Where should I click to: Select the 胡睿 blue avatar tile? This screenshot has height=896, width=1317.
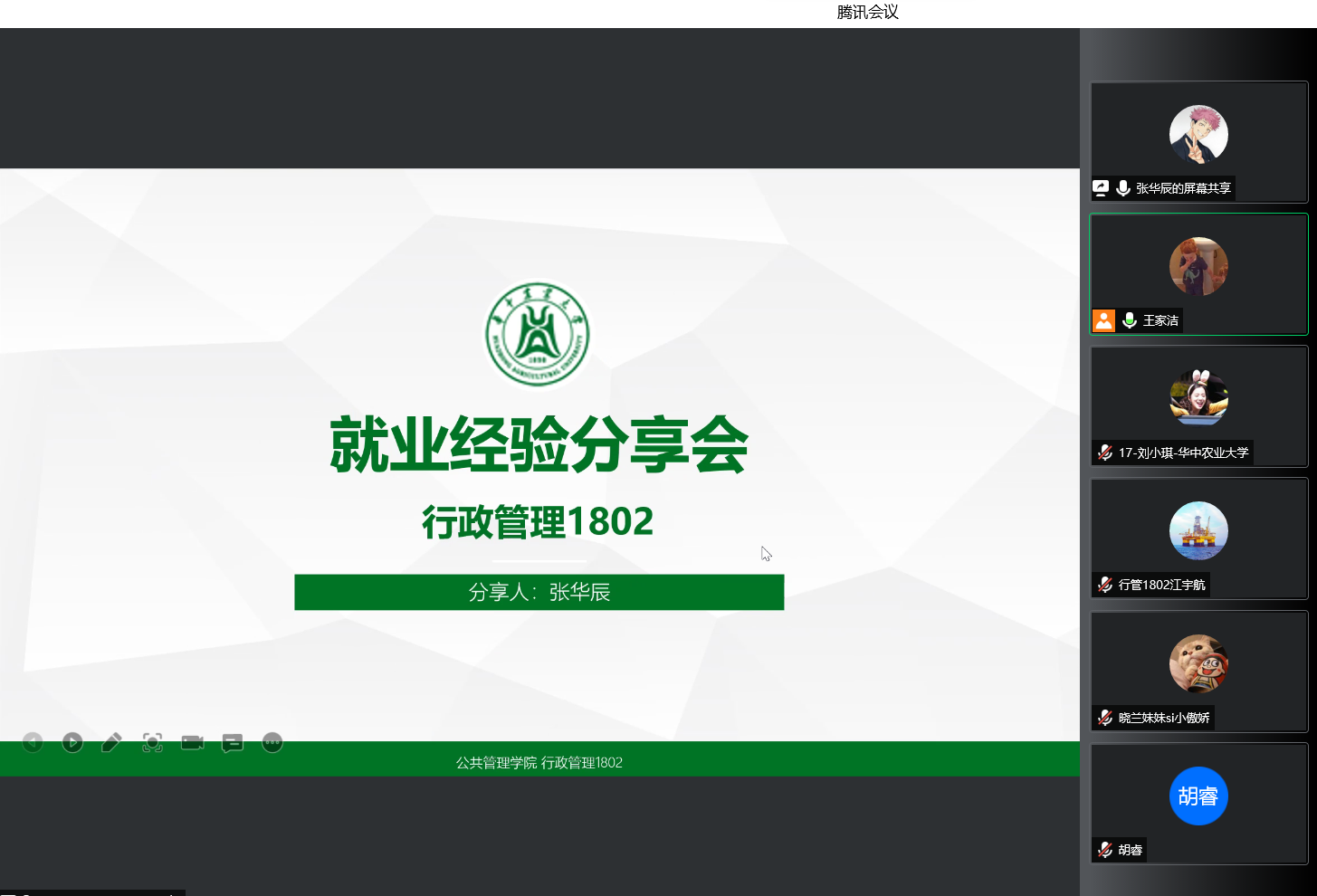(x=1198, y=796)
